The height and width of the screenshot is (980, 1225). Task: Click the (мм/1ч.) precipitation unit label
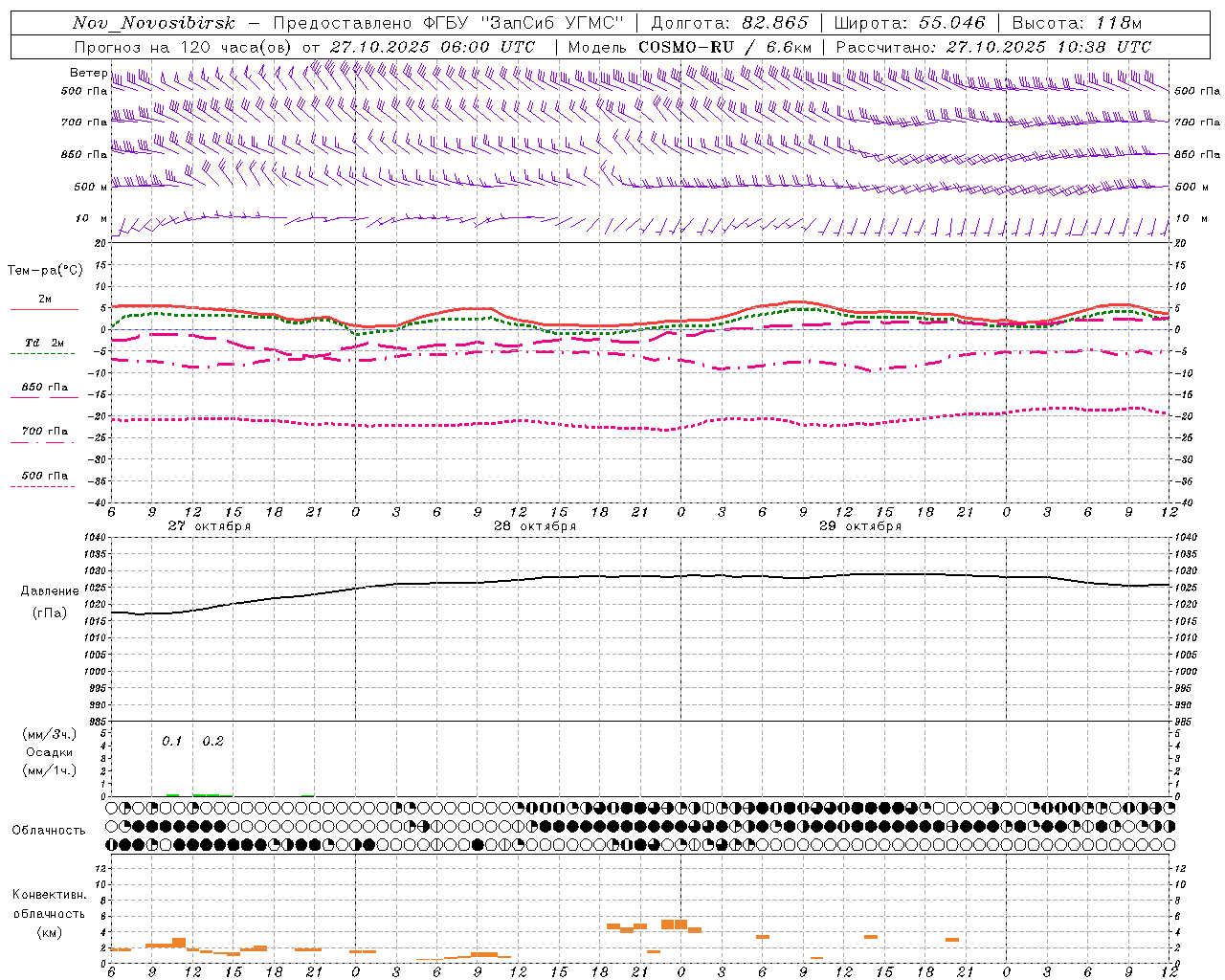point(50,770)
